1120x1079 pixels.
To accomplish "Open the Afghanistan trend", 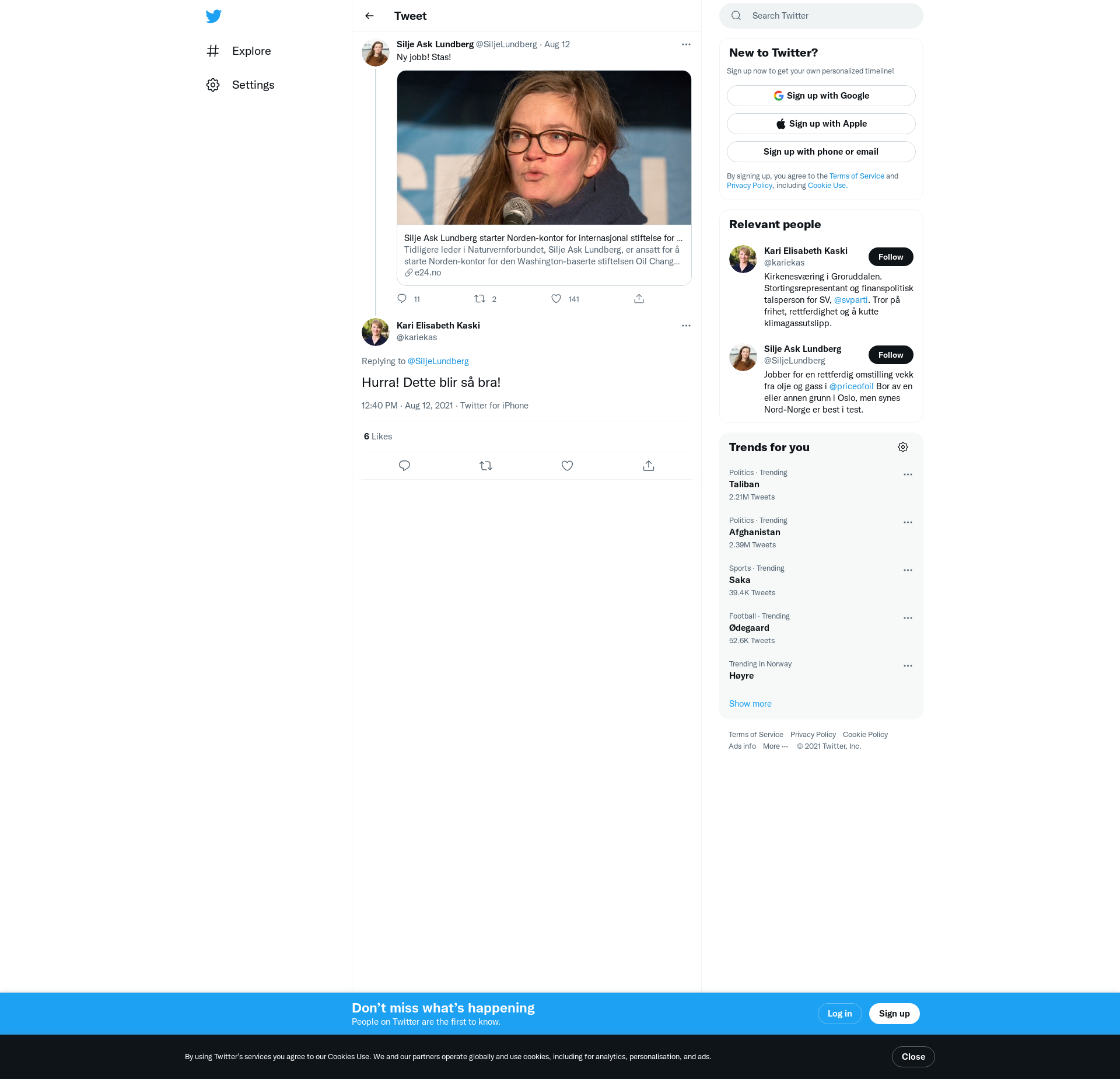I will tap(821, 533).
